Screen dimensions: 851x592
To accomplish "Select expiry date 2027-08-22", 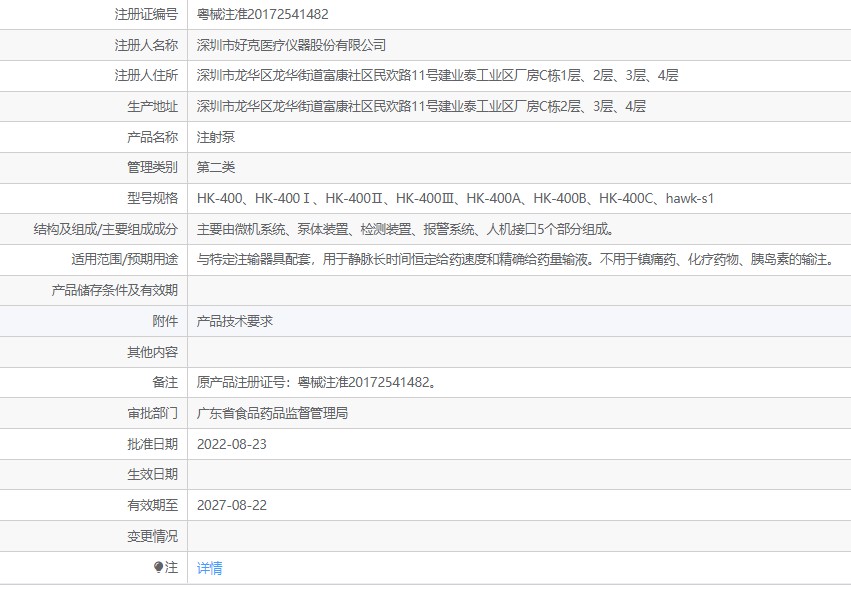I will [x=232, y=506].
